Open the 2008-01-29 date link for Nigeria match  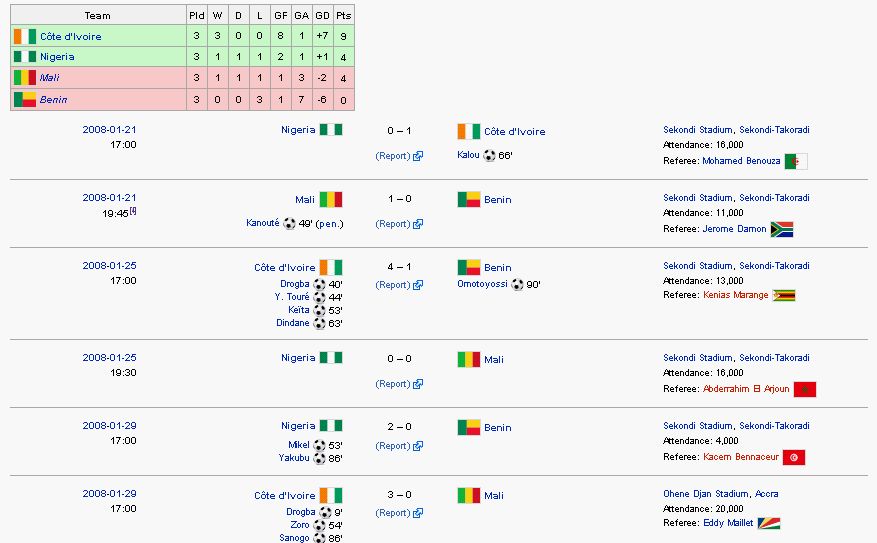coord(109,426)
